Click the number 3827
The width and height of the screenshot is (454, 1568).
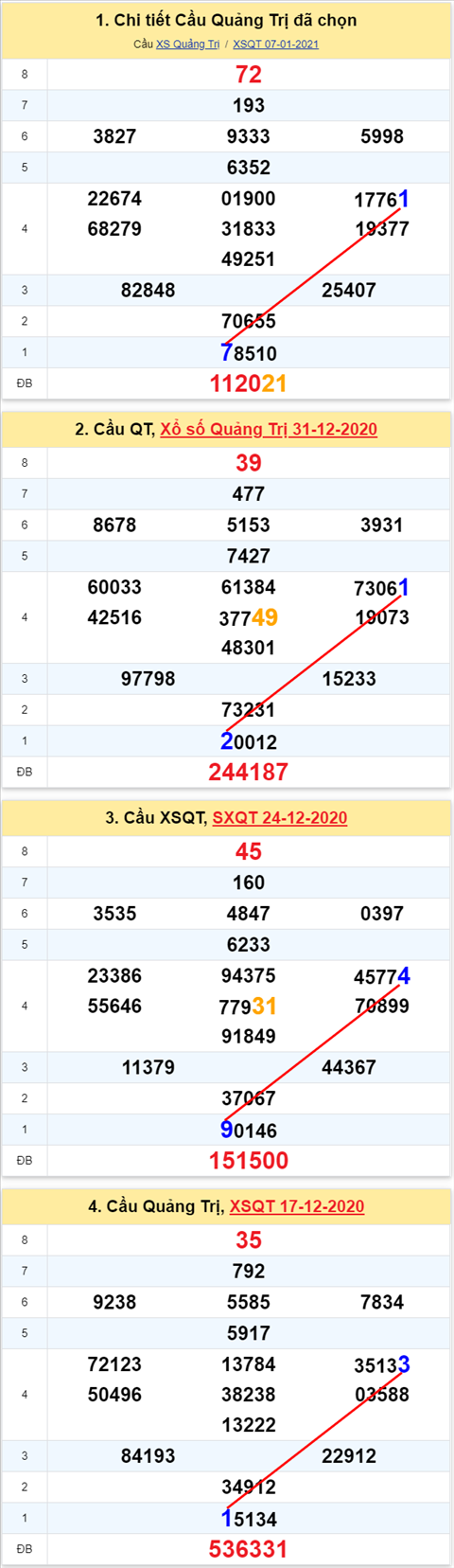tap(114, 136)
